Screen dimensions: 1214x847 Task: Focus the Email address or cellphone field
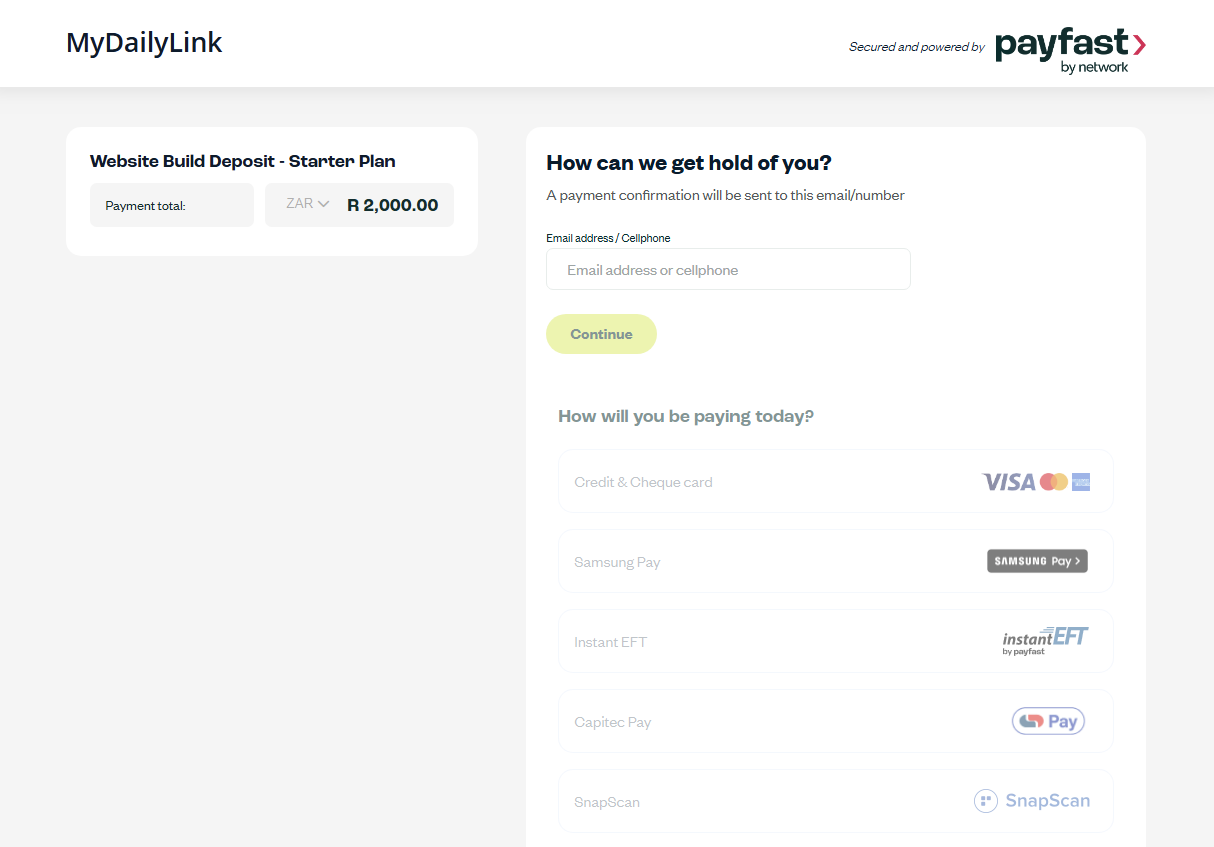[728, 269]
